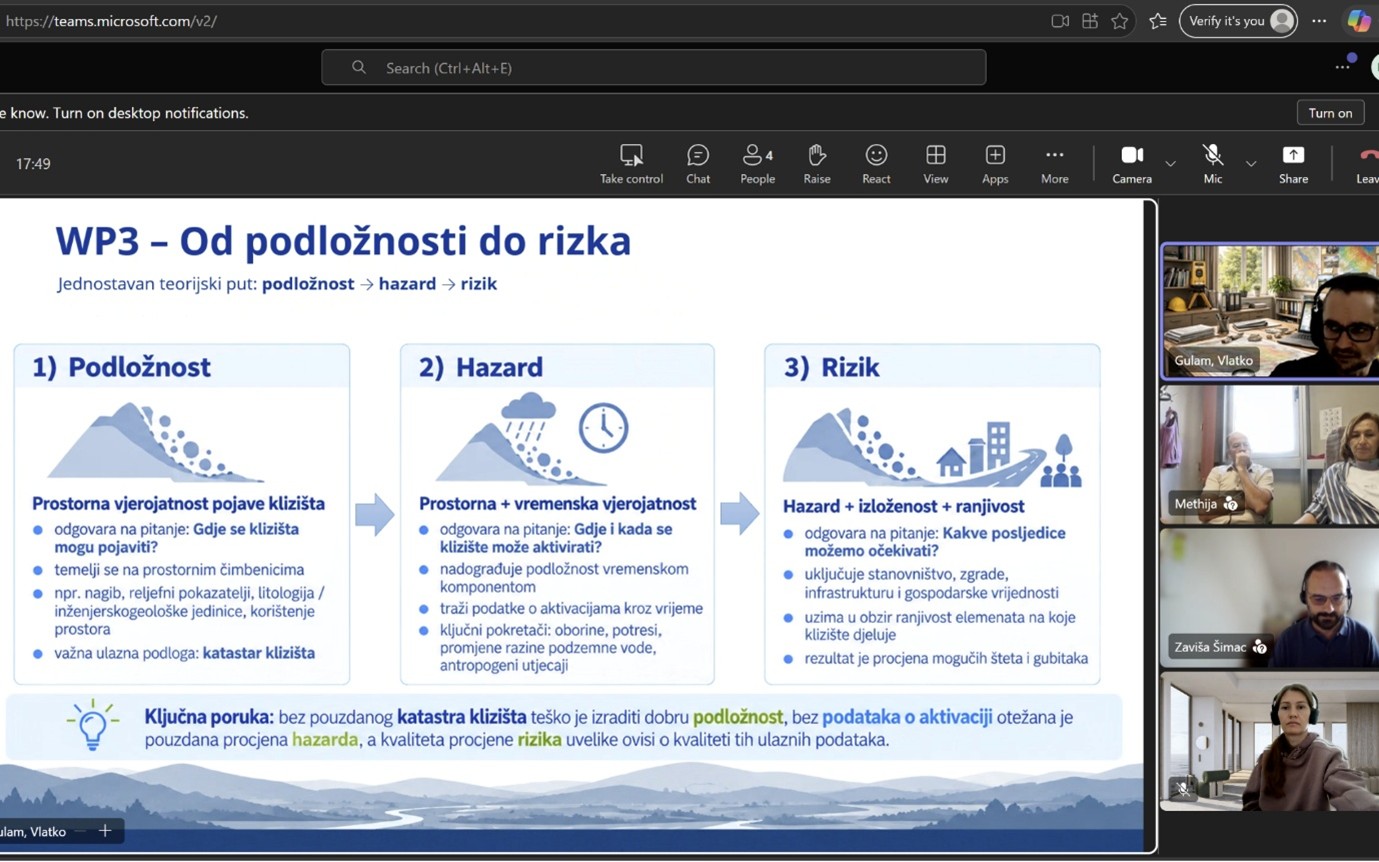Click the Verify it's you profile button

pos(1238,21)
